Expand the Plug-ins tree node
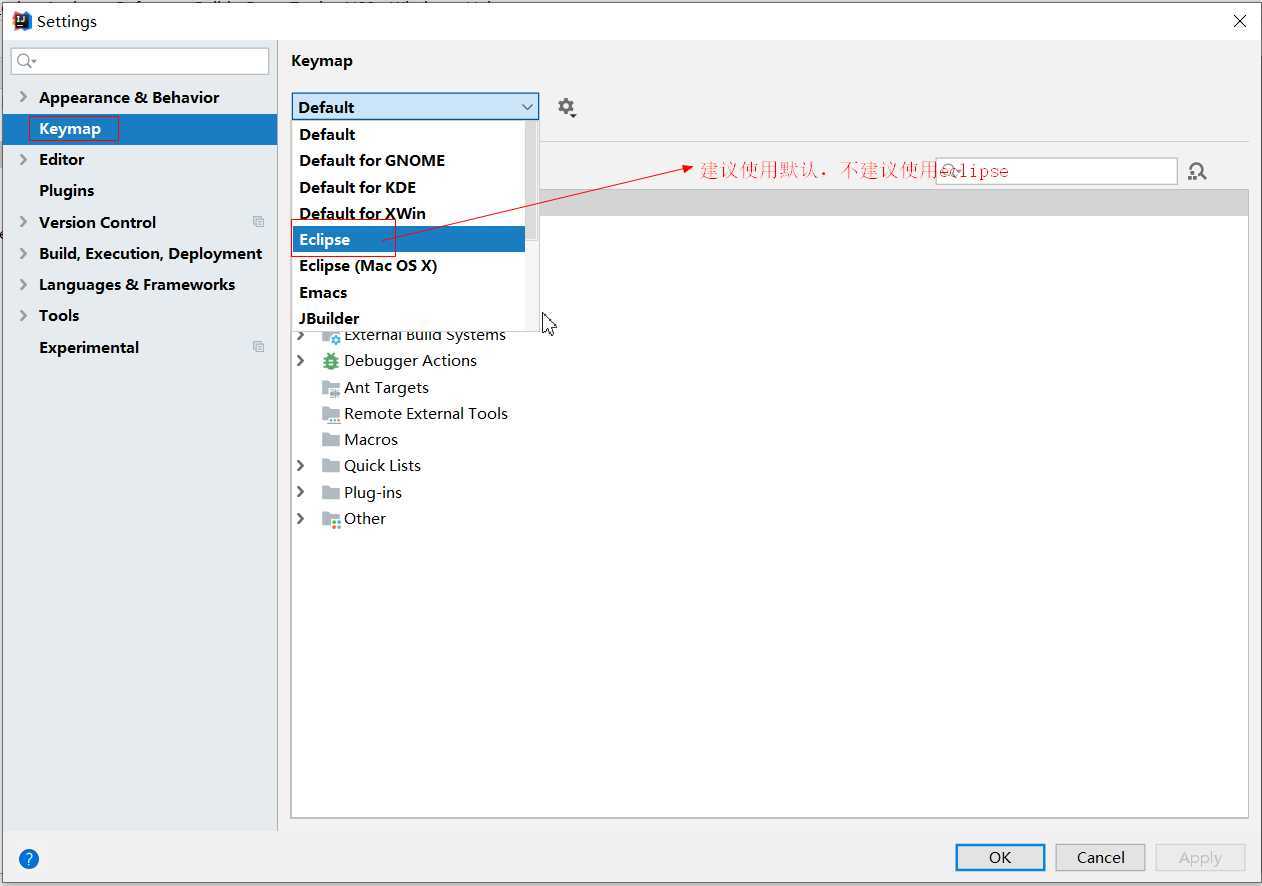 [301, 492]
